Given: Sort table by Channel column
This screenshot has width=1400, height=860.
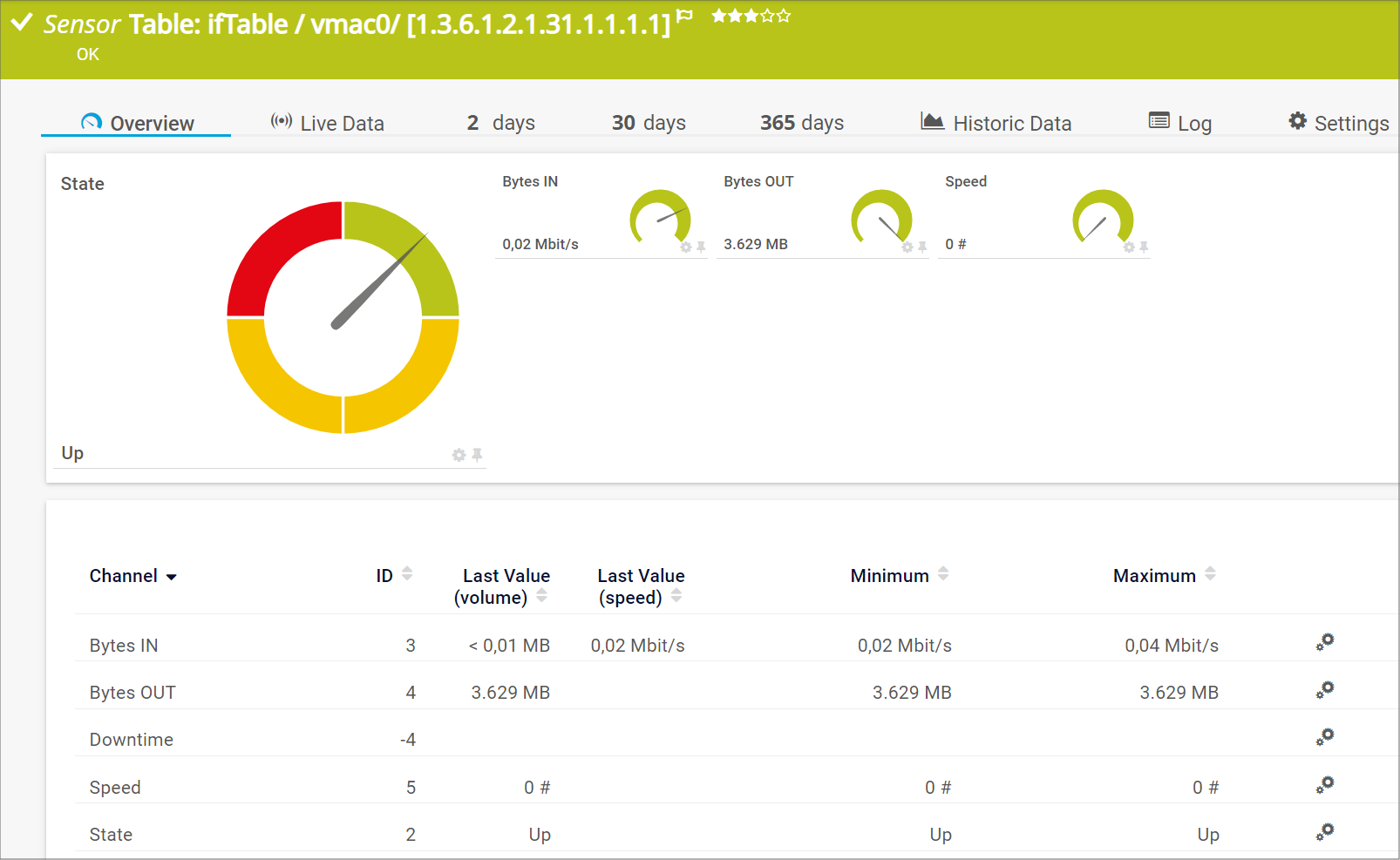Looking at the screenshot, I should tap(133, 576).
